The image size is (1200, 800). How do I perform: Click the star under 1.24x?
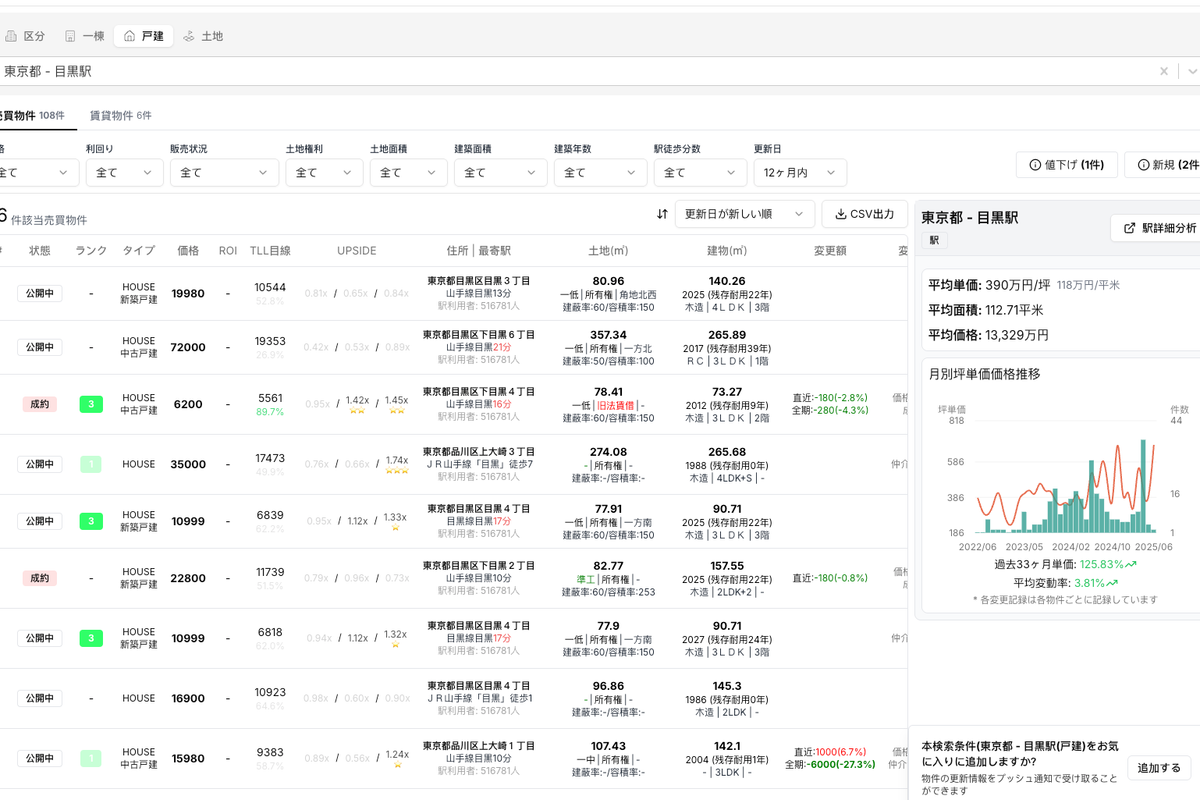[x=396, y=764]
